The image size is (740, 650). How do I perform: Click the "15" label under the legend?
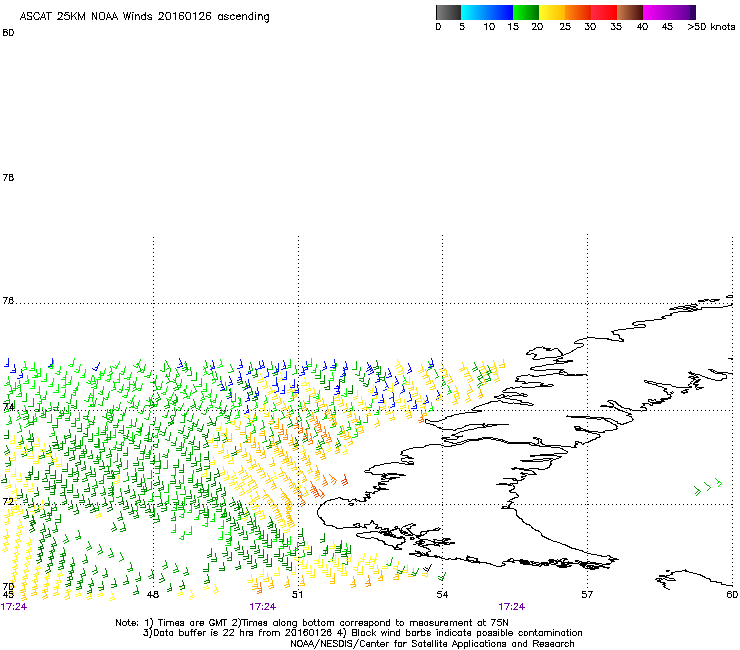click(x=513, y=27)
